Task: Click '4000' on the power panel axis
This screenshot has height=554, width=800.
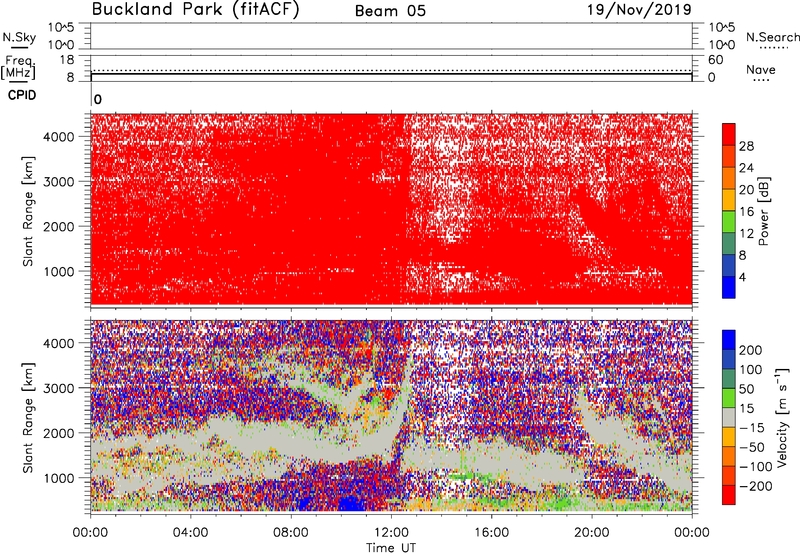Action: pyautogui.click(x=59, y=137)
